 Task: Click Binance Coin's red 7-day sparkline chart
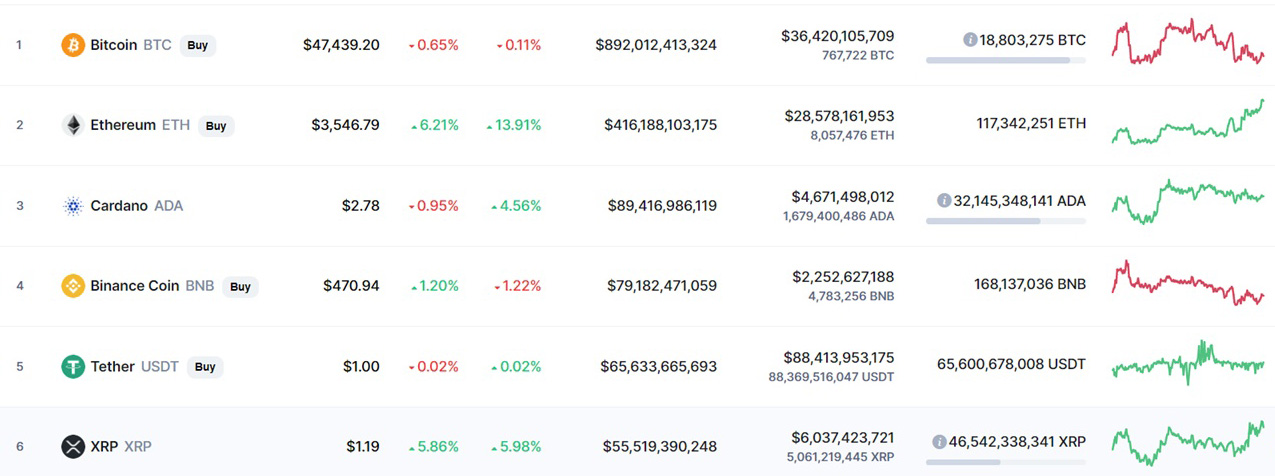point(1188,284)
